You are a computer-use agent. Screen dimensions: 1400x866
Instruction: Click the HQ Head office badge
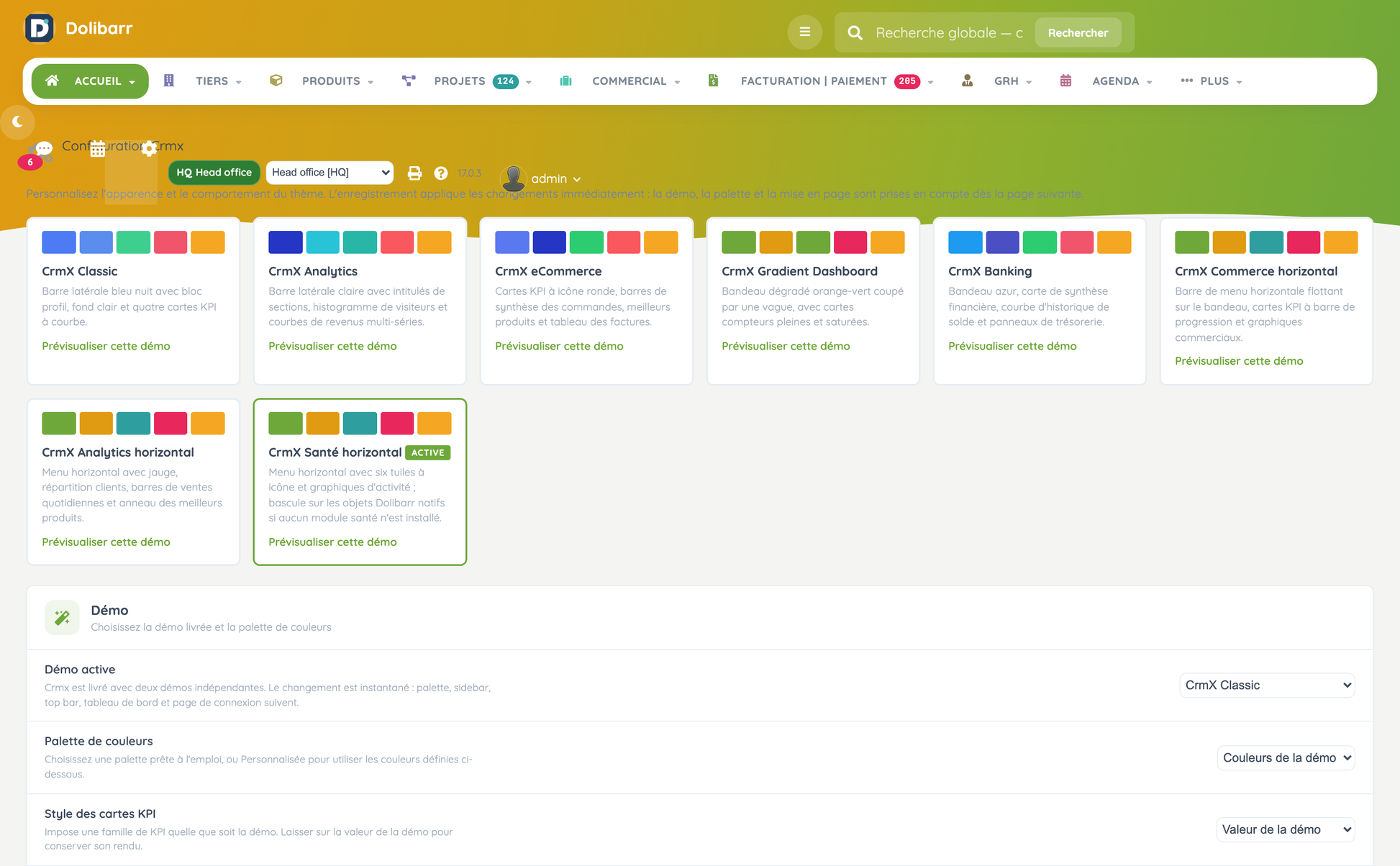214,173
